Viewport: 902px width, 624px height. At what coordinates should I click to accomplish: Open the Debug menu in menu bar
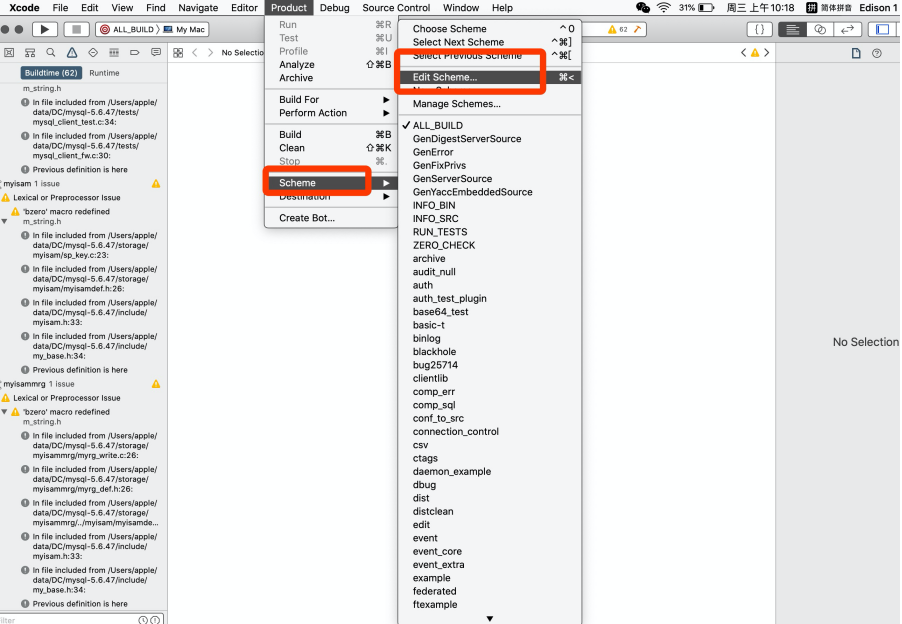tap(334, 7)
